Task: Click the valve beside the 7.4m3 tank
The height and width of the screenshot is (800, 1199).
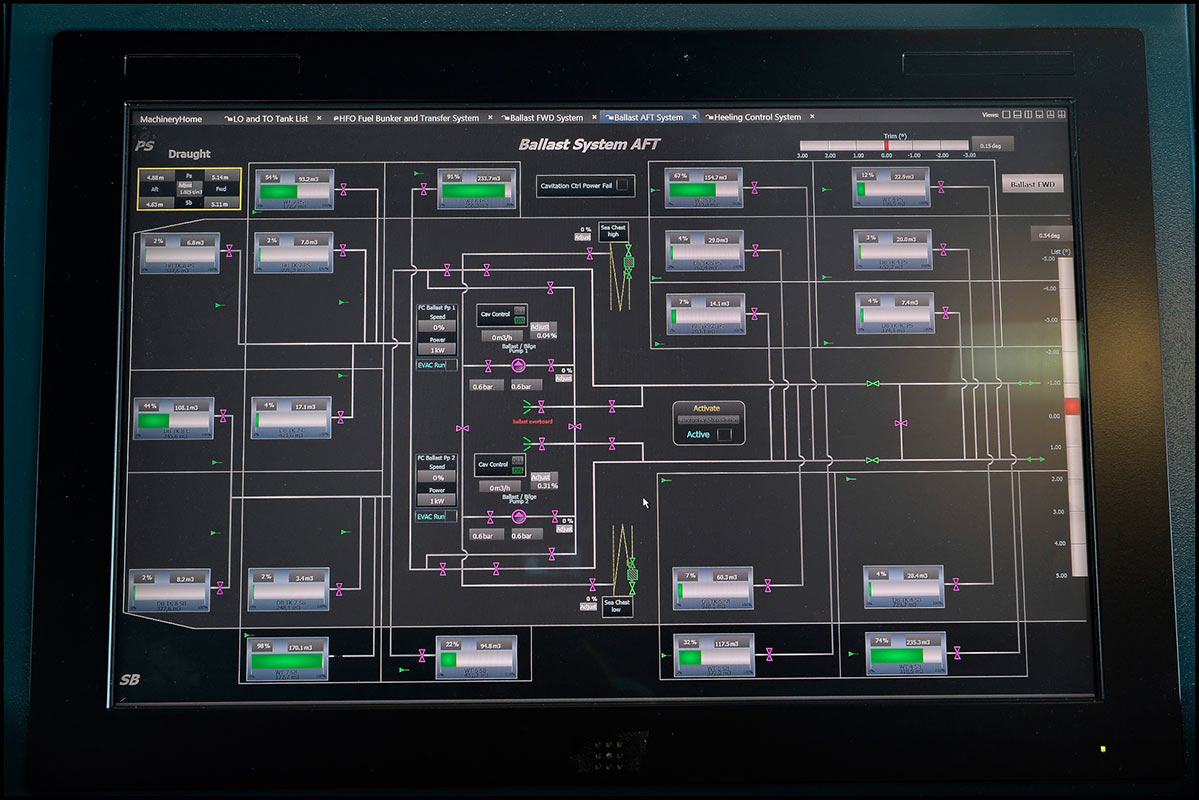Action: click(946, 313)
